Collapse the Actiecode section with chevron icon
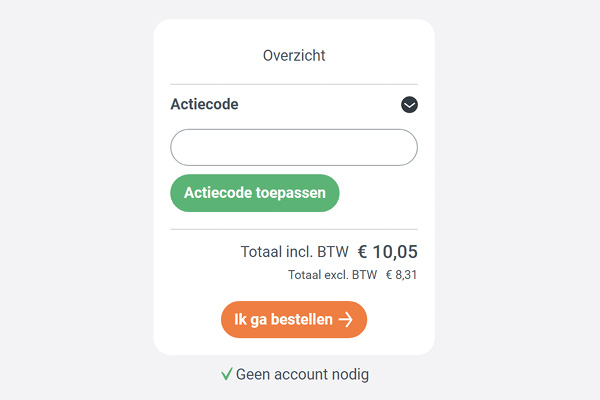 click(x=409, y=104)
